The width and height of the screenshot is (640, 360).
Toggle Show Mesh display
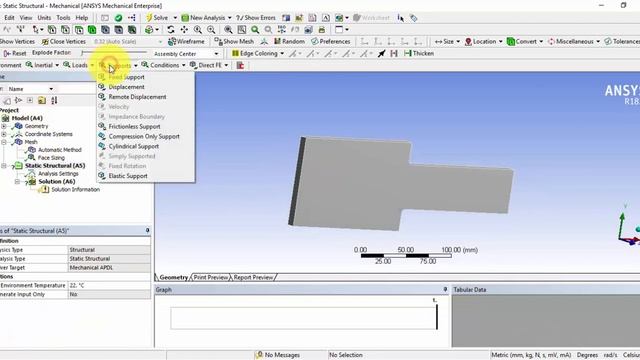[234, 42]
